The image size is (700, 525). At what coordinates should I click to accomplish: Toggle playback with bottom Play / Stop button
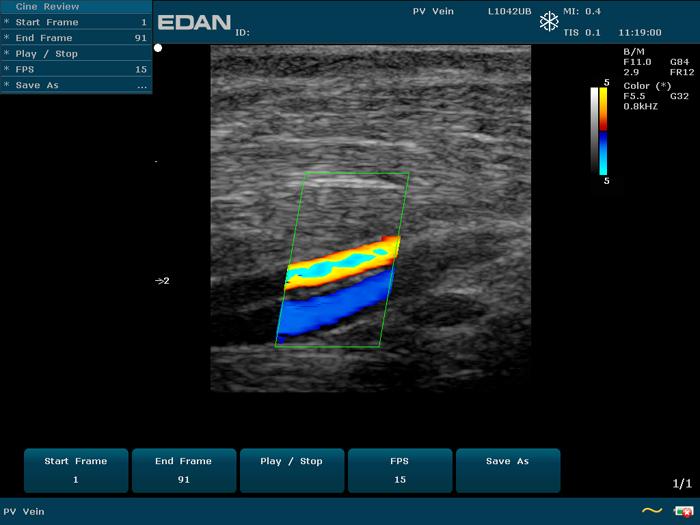coord(291,470)
